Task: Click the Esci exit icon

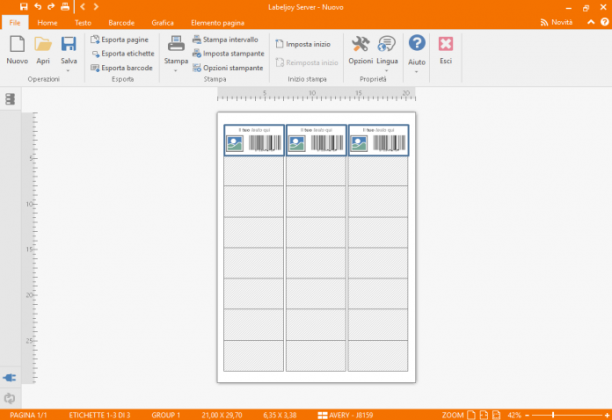Action: point(446,44)
